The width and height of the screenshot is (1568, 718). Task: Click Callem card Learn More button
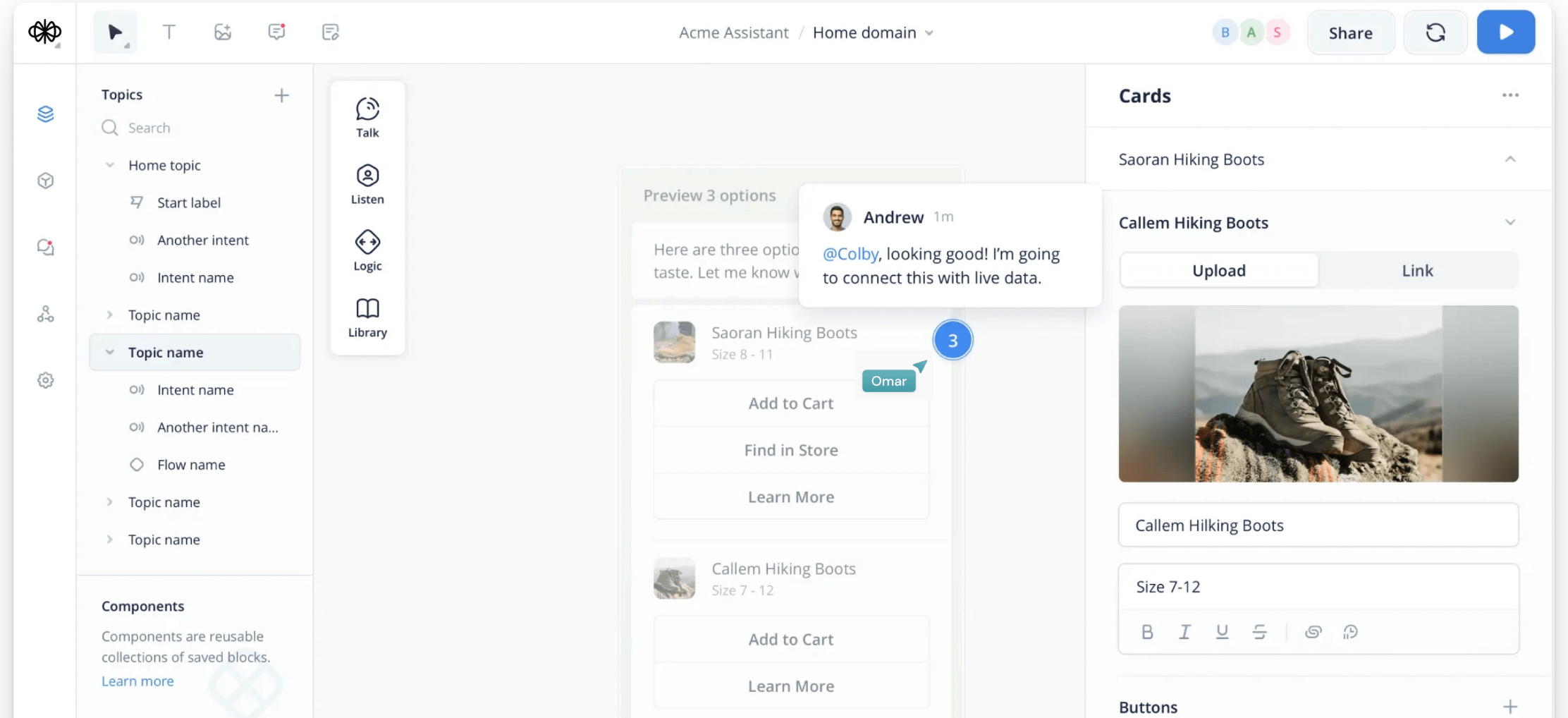[791, 686]
